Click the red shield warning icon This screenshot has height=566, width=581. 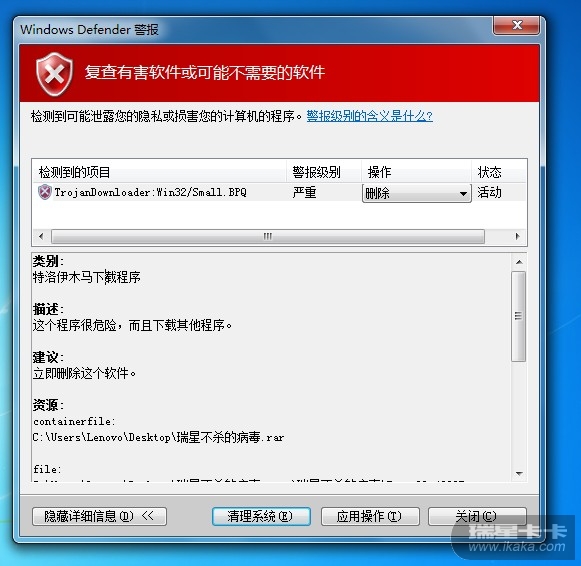54,74
